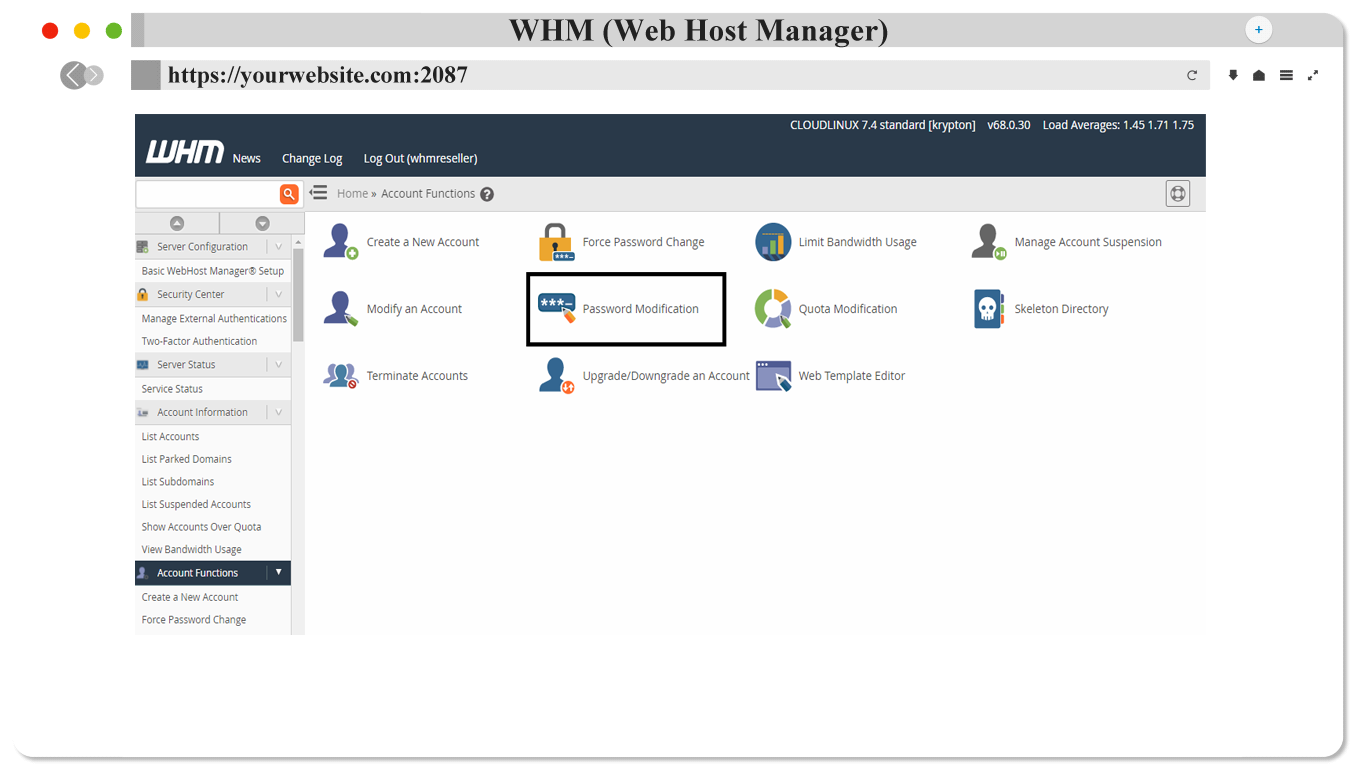This screenshot has width=1362, height=769.
Task: Open the Force Password Change padlock icon
Action: click(x=556, y=242)
